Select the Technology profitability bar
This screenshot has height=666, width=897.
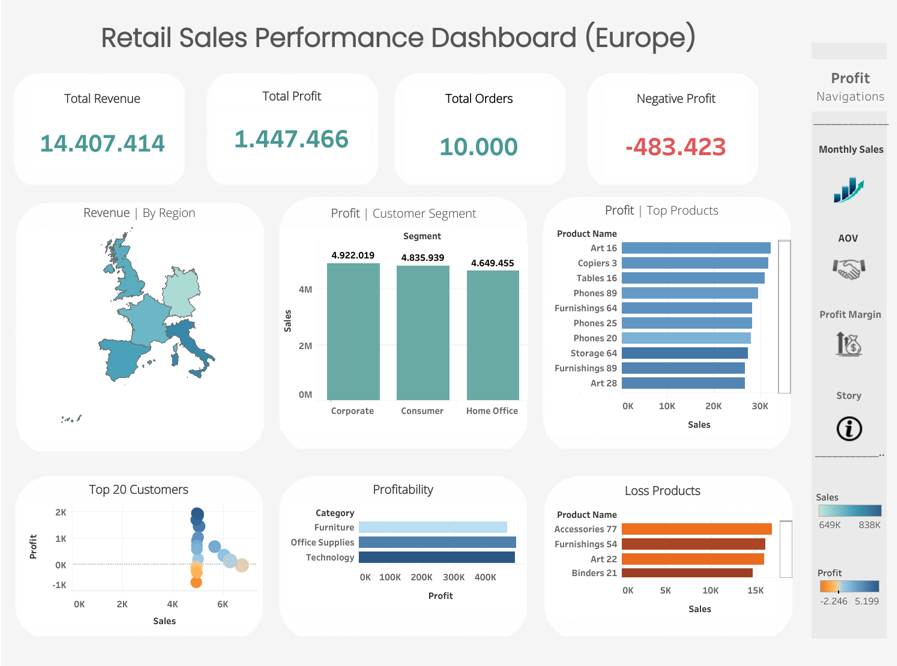tap(436, 557)
